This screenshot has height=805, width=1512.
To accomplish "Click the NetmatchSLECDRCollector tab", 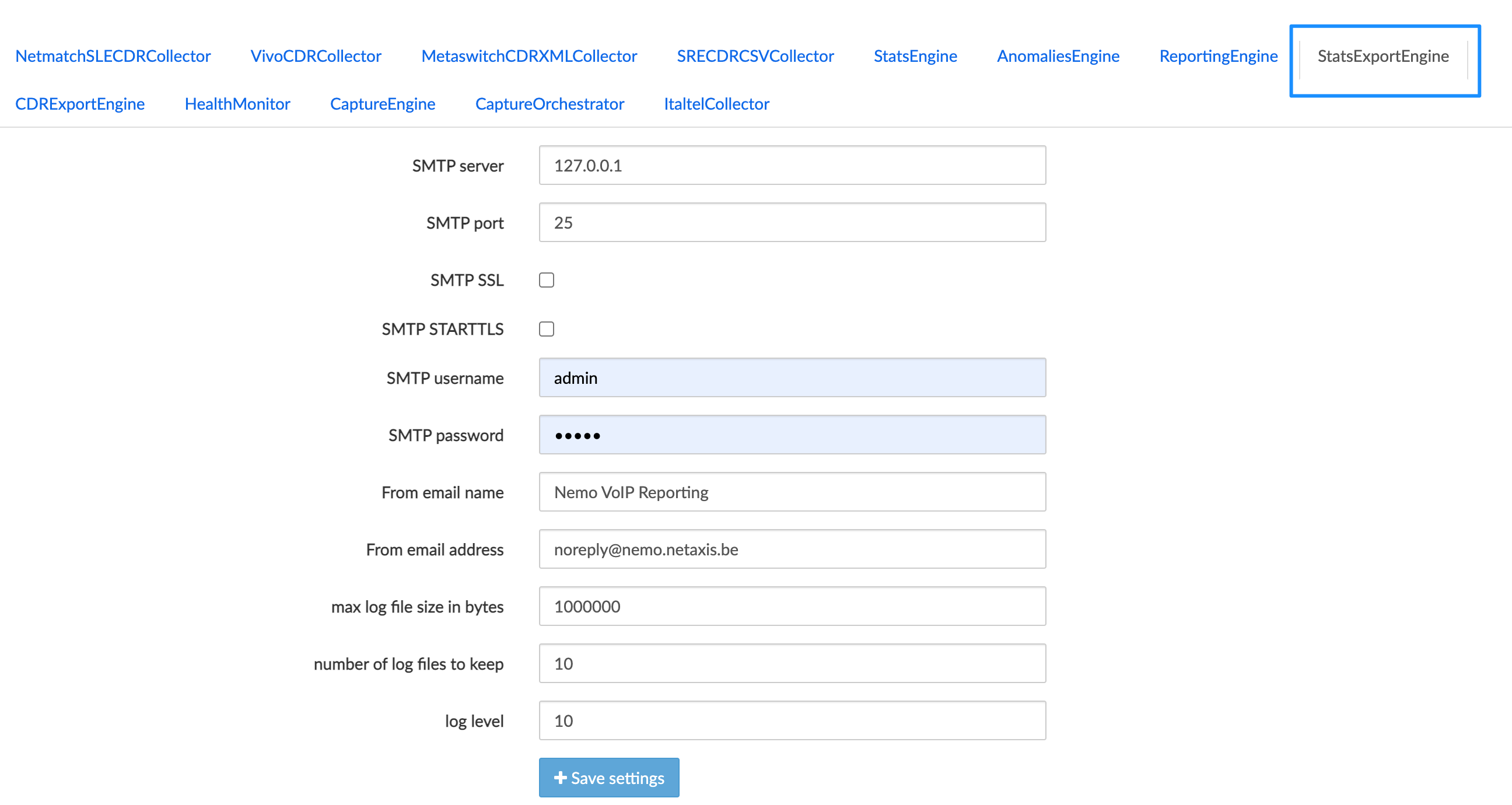I will [113, 56].
